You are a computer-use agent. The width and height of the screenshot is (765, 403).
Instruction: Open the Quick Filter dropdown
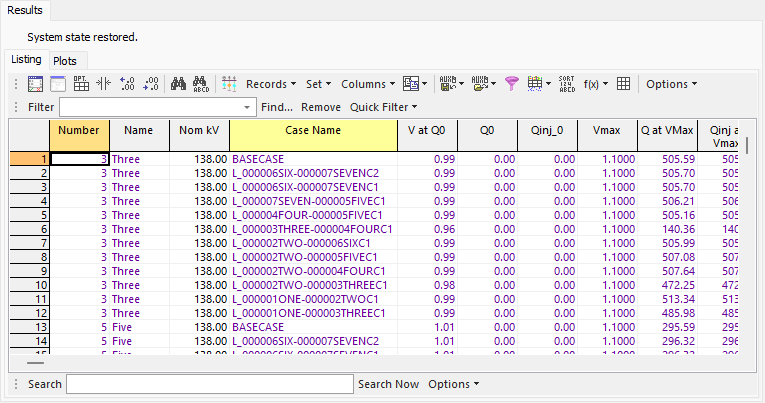383,107
